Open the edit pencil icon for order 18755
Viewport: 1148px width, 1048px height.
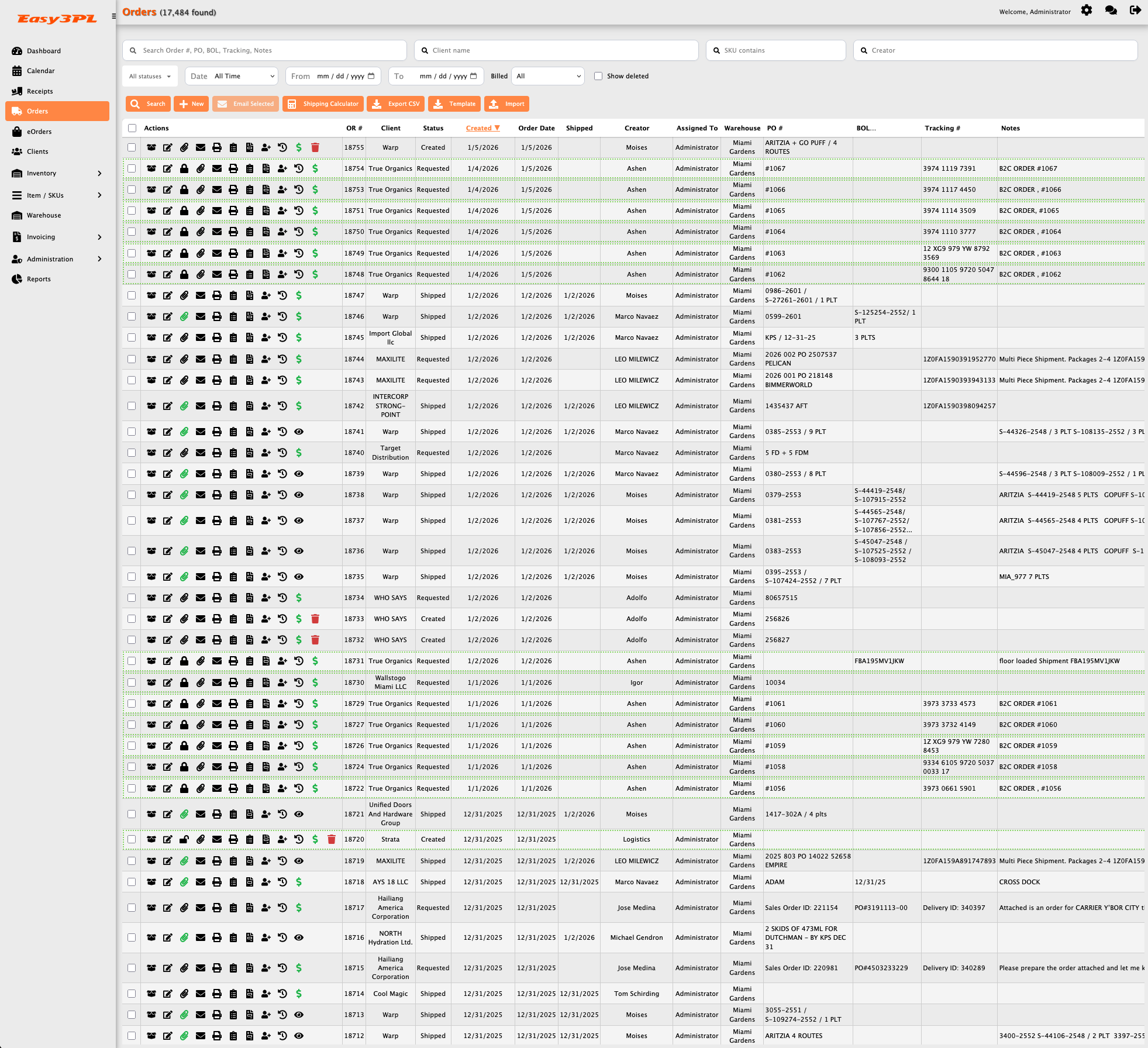[x=168, y=147]
